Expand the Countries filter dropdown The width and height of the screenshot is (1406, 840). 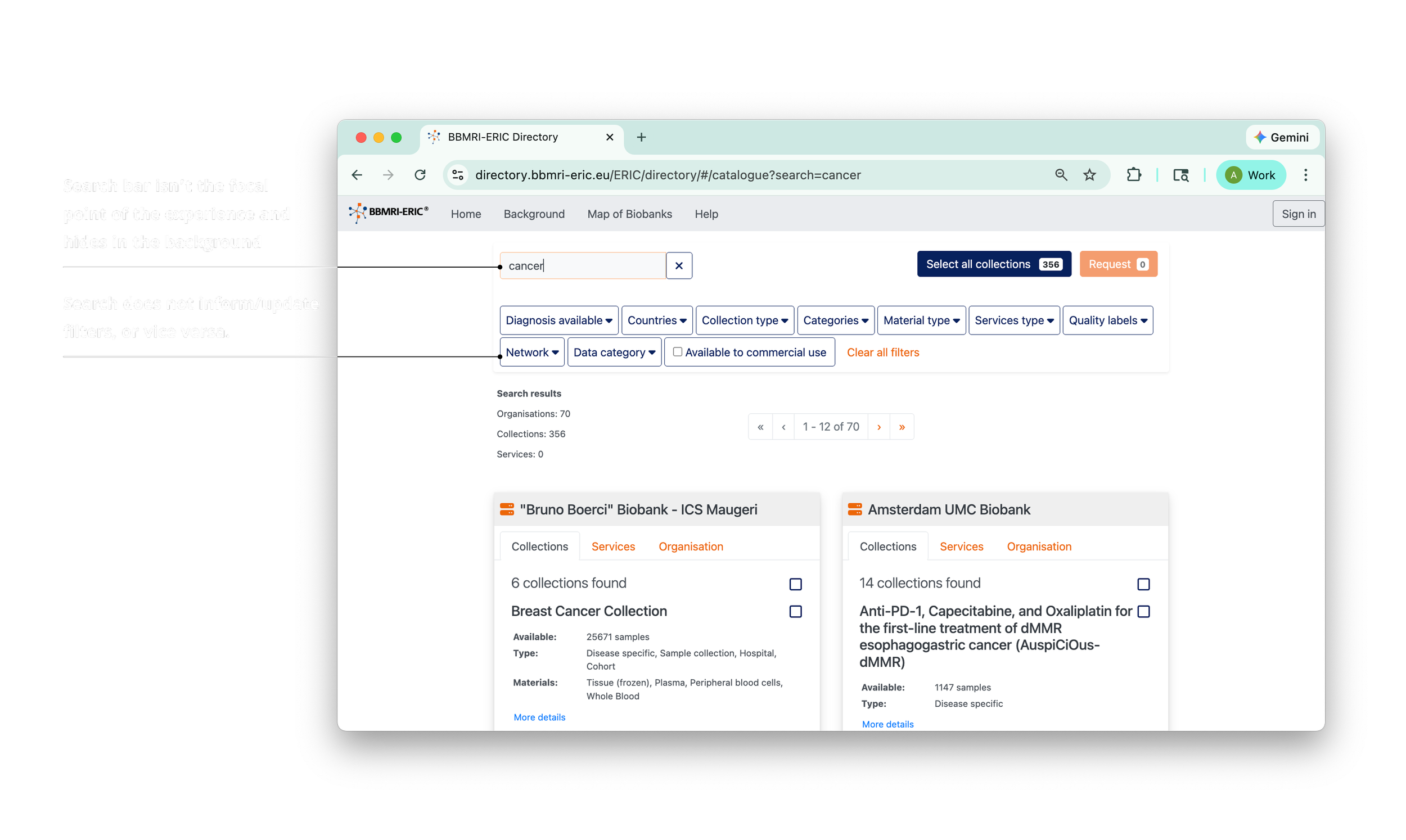tap(656, 320)
